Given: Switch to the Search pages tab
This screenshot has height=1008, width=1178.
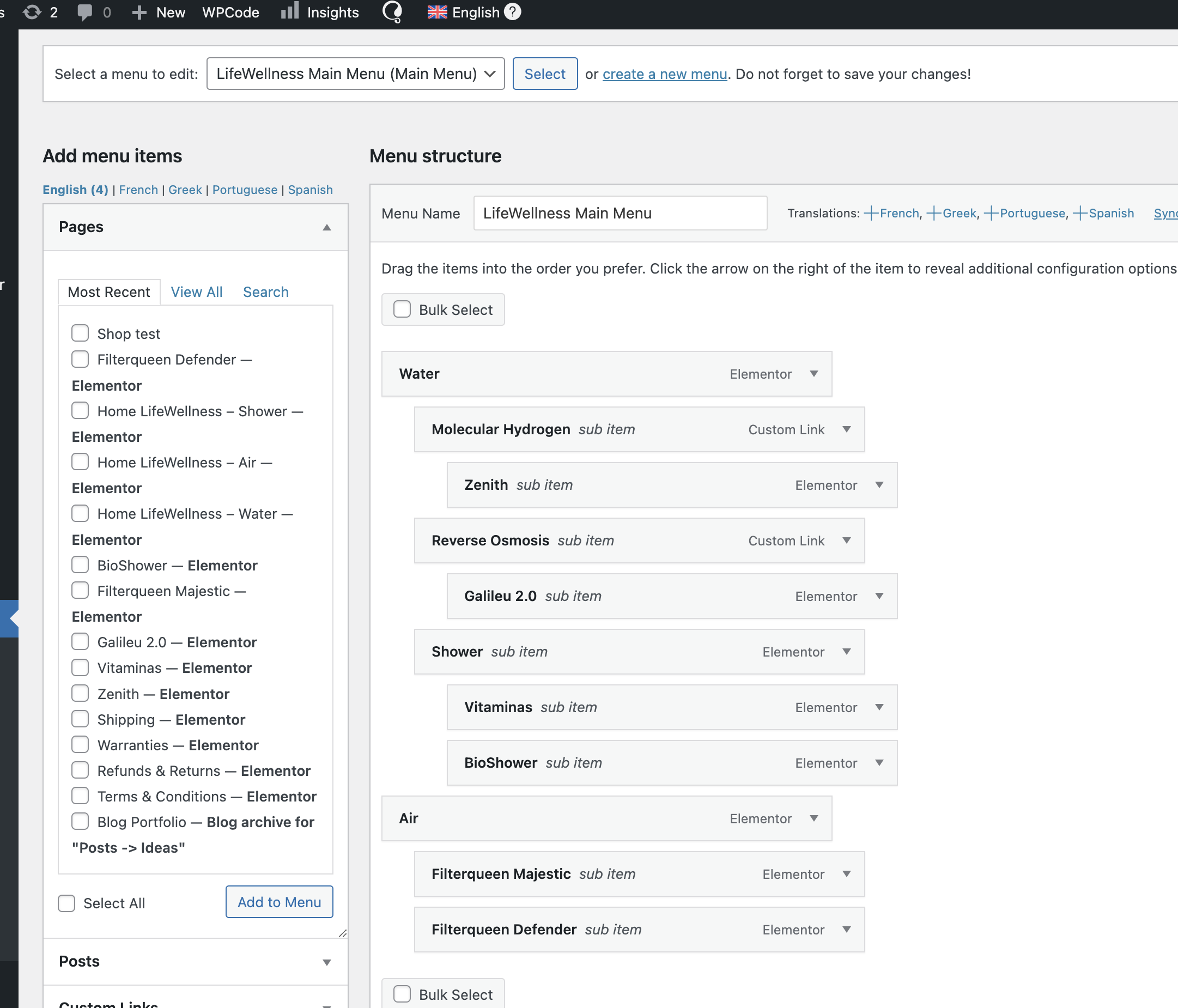Looking at the screenshot, I should [x=265, y=292].
